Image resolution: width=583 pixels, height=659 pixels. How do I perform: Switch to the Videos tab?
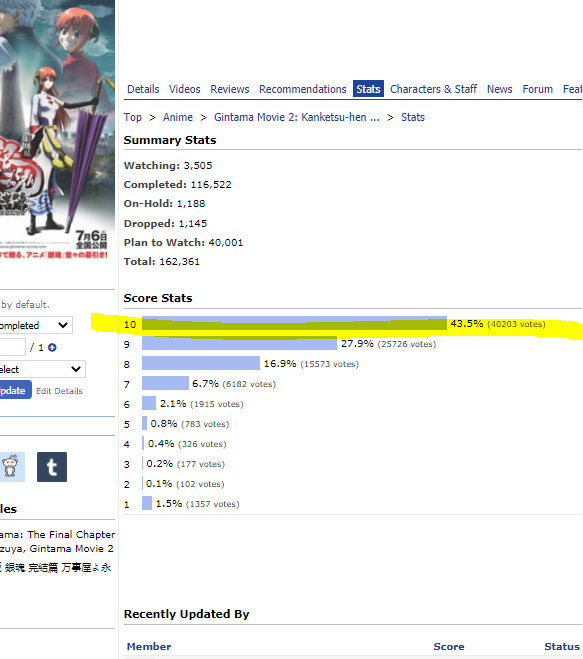click(185, 89)
